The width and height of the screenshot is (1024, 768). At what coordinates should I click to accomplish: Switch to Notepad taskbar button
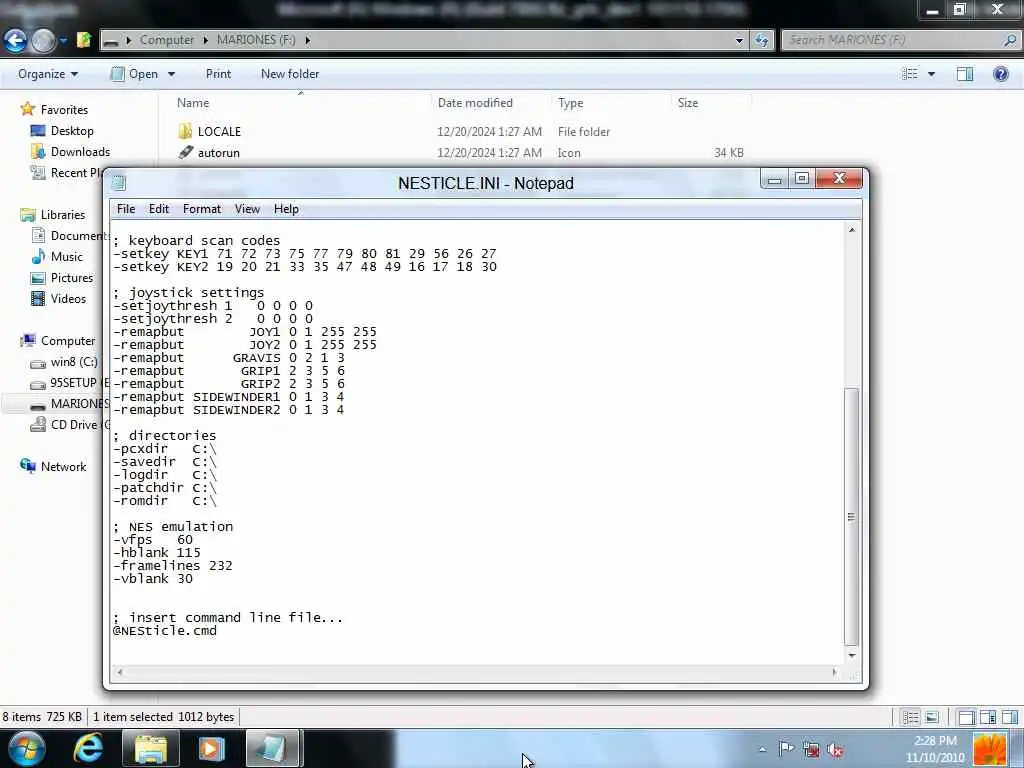coord(272,748)
